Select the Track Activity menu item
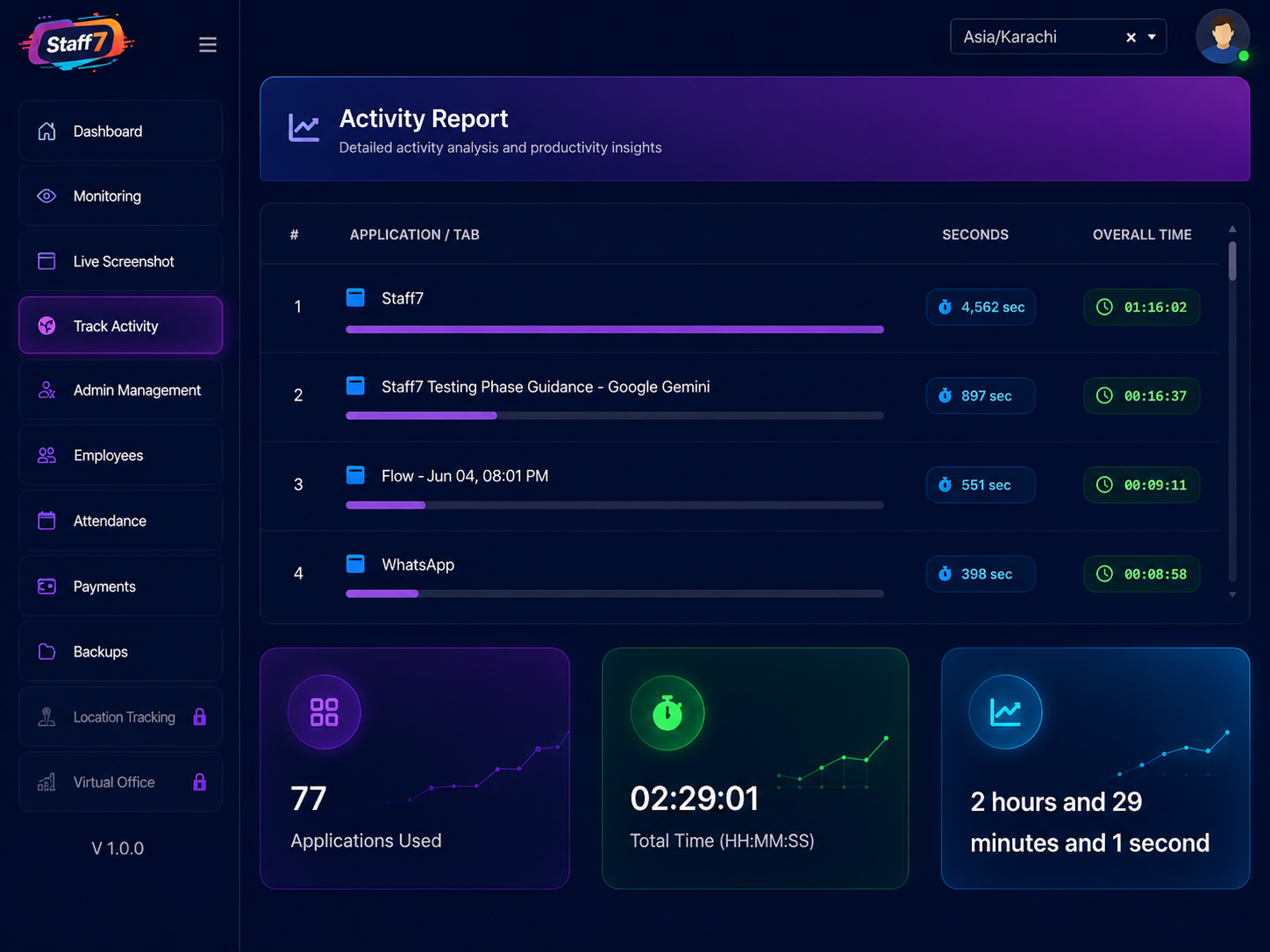Image resolution: width=1270 pixels, height=952 pixels. 121,325
